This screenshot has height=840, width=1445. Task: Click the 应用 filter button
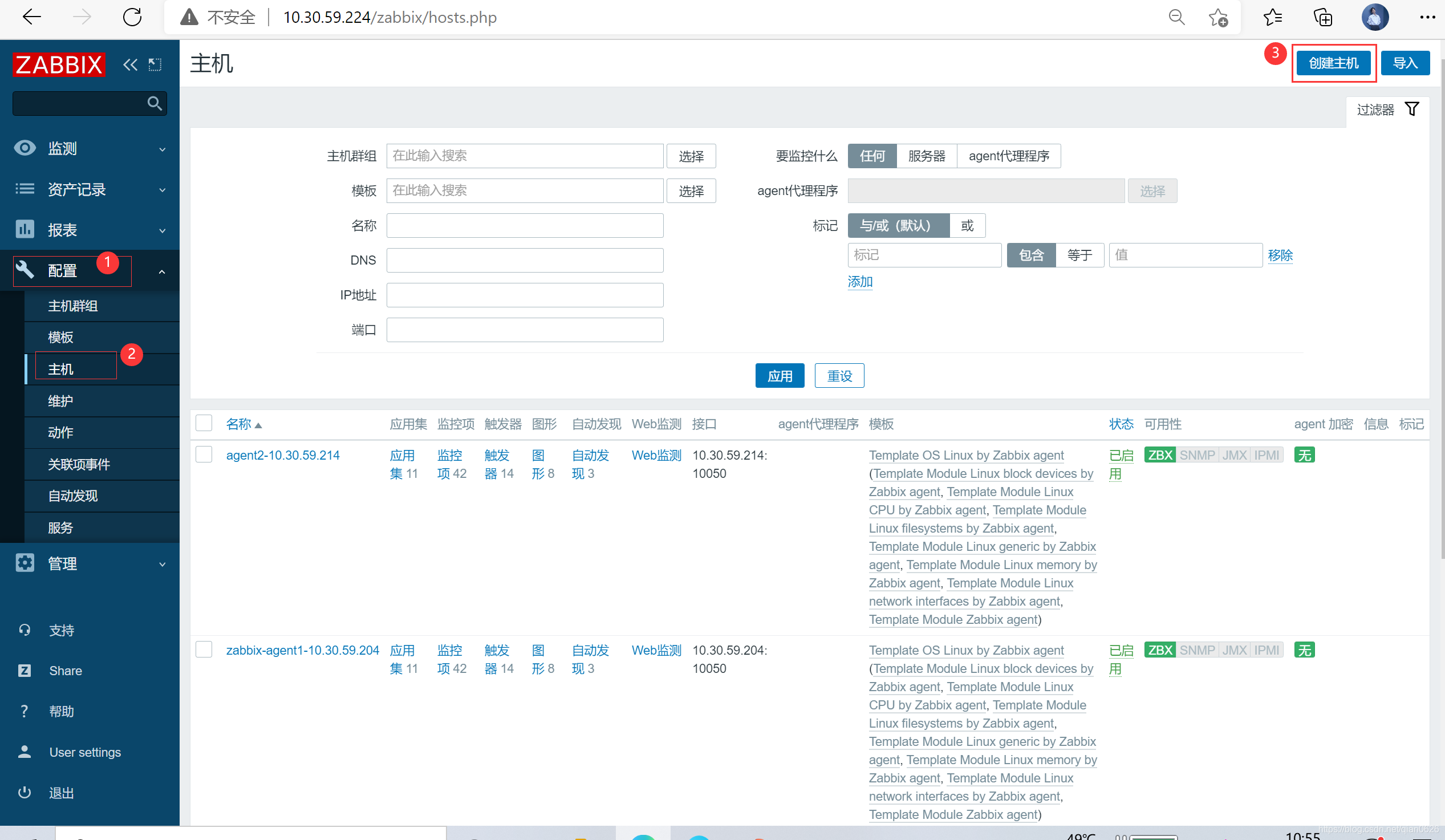780,376
